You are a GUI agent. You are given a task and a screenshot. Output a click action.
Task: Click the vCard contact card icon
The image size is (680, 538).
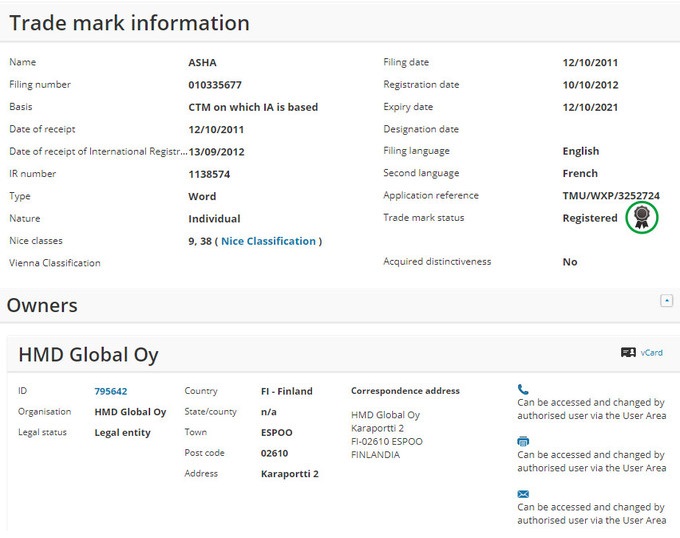[628, 352]
